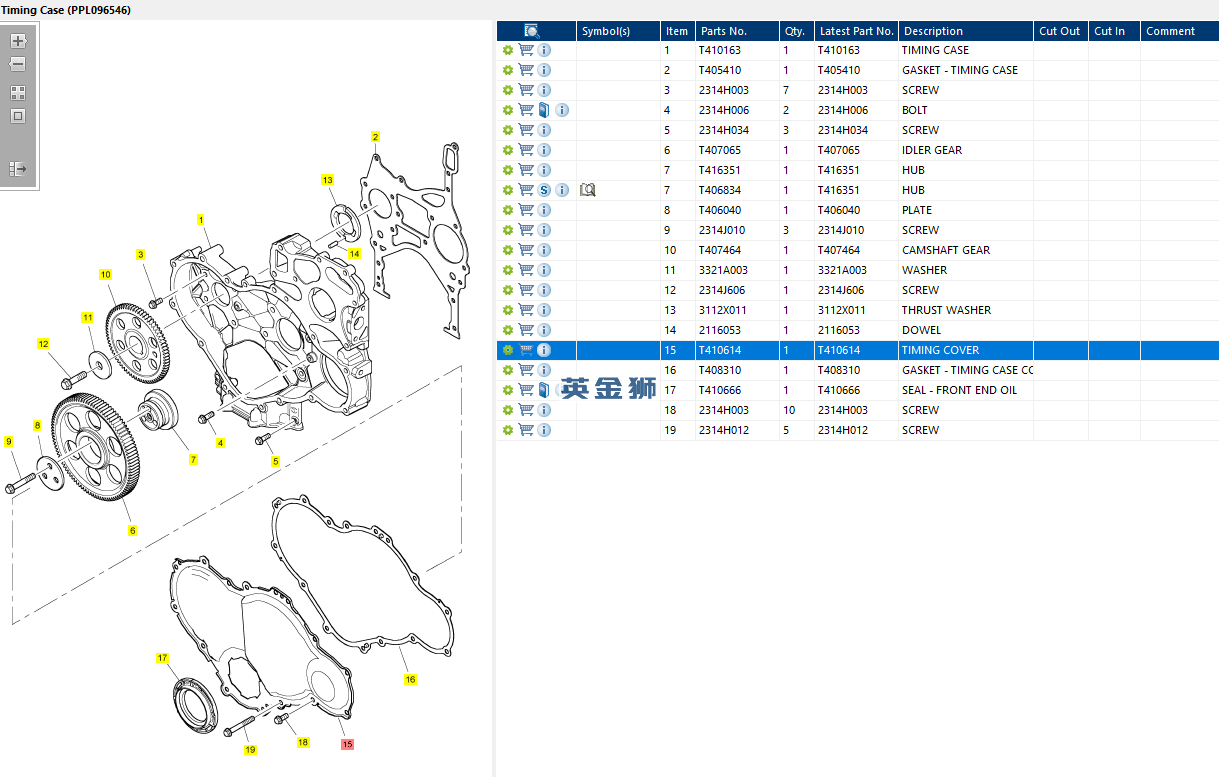1219x777 pixels.
Task: Add CAMSHAFT GEAR to the cart
Action: (526, 250)
